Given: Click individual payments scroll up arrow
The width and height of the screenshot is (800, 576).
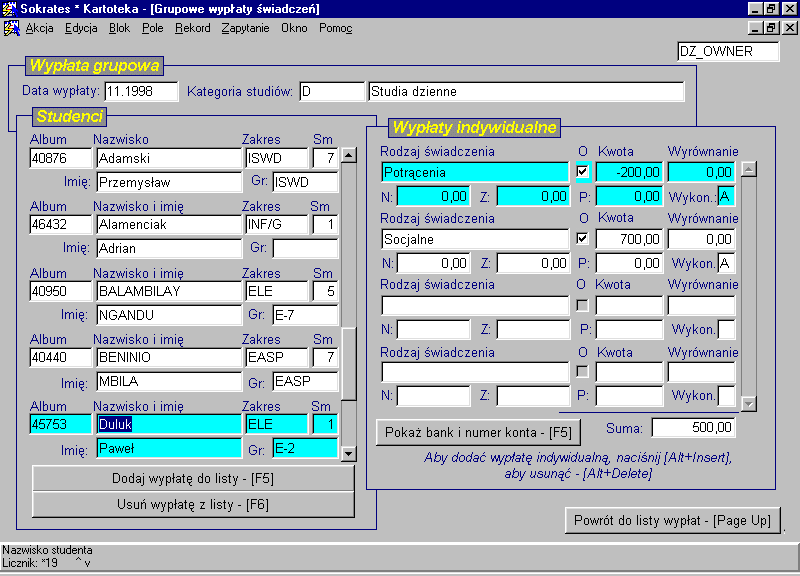Looking at the screenshot, I should (748, 169).
